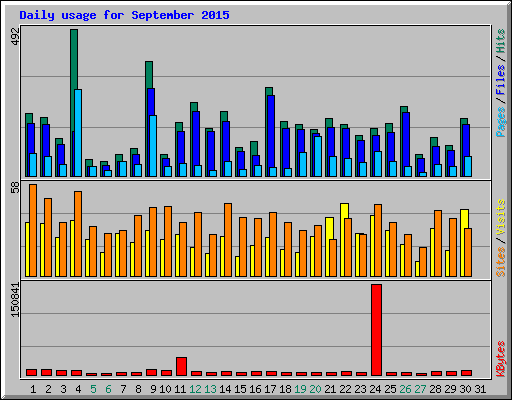Click the tall red KBytes bar on day 24

point(377,330)
